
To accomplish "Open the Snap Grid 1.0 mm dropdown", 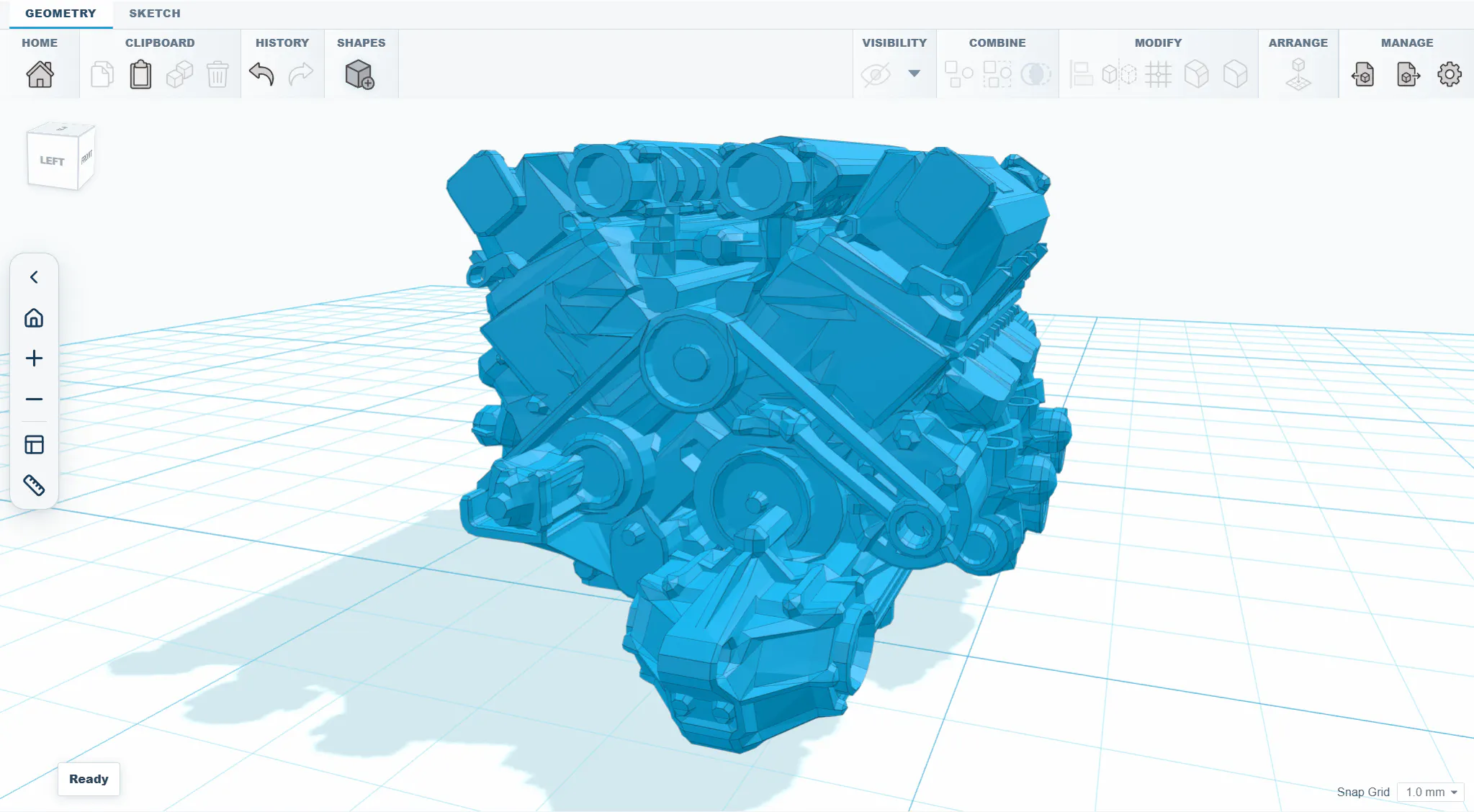I will click(x=1431, y=792).
